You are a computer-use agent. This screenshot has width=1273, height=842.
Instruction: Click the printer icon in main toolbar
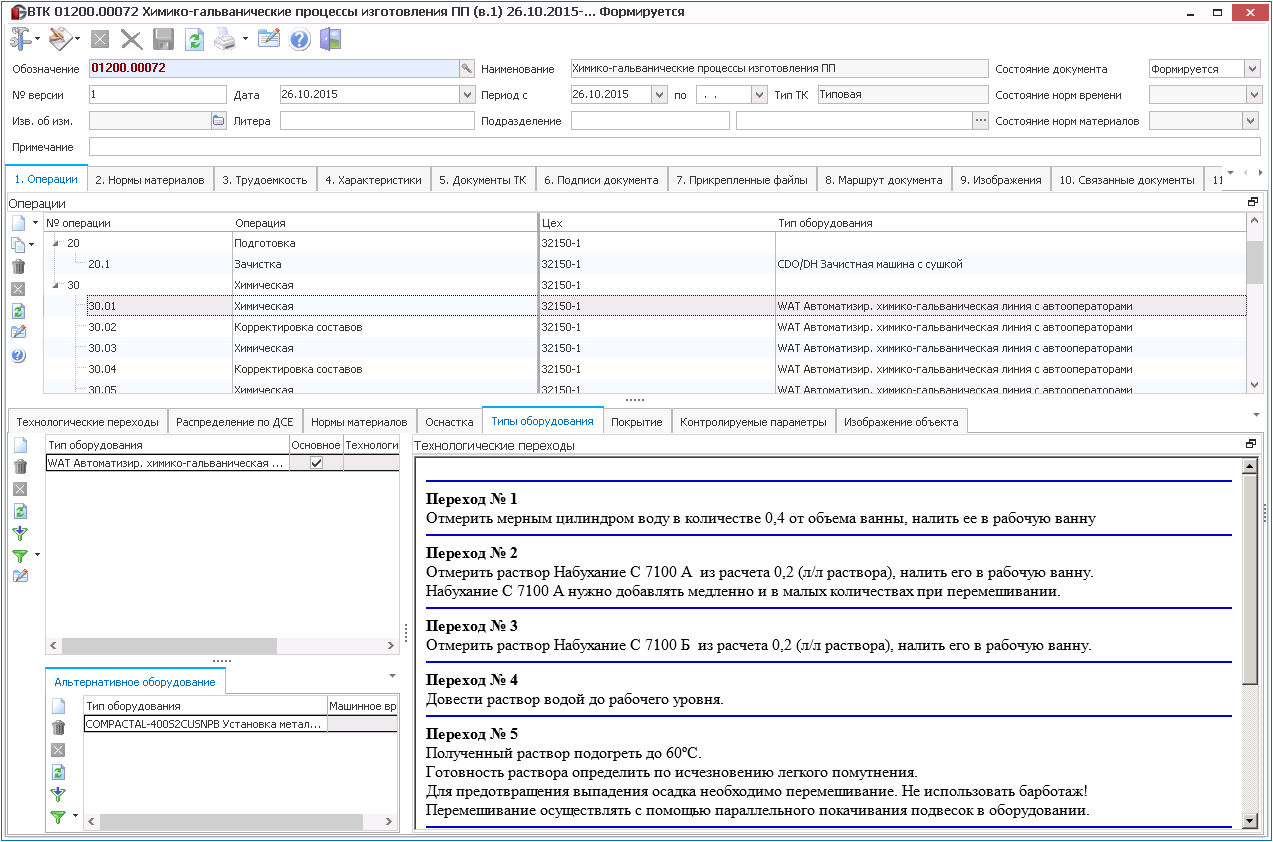pos(225,40)
